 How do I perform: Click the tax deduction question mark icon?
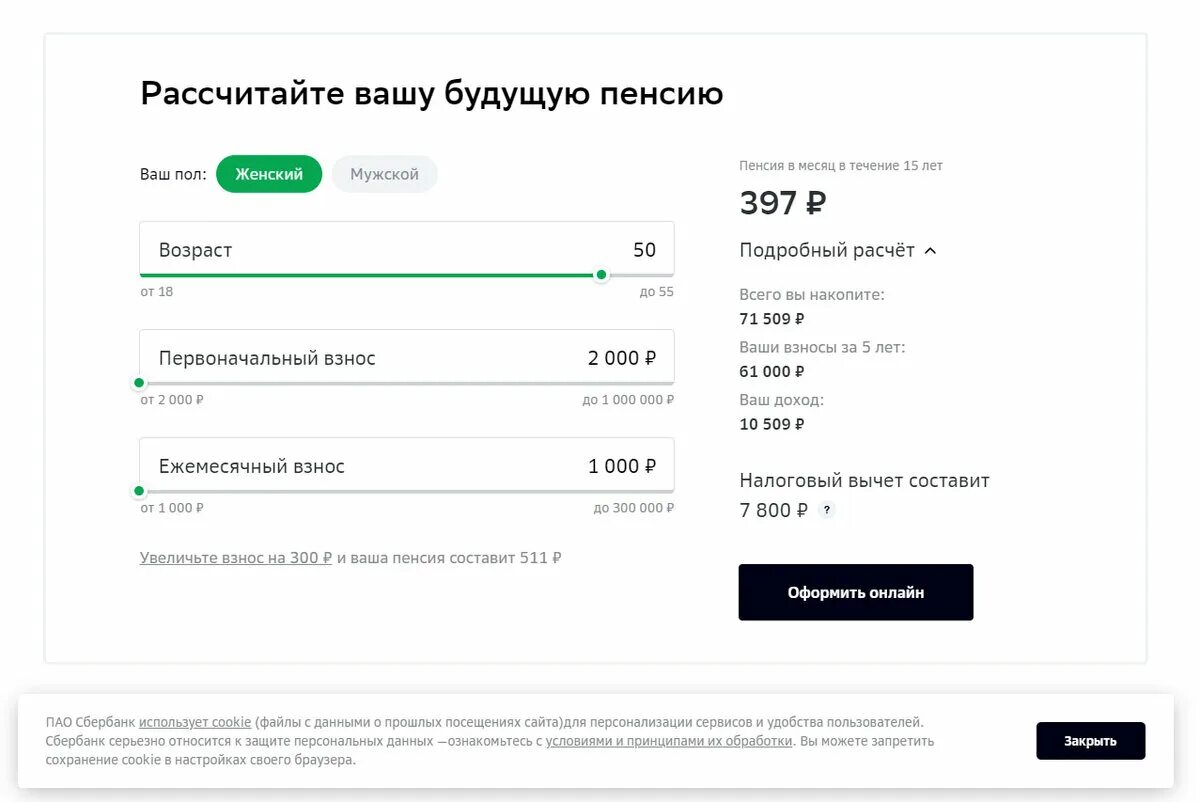(x=826, y=510)
